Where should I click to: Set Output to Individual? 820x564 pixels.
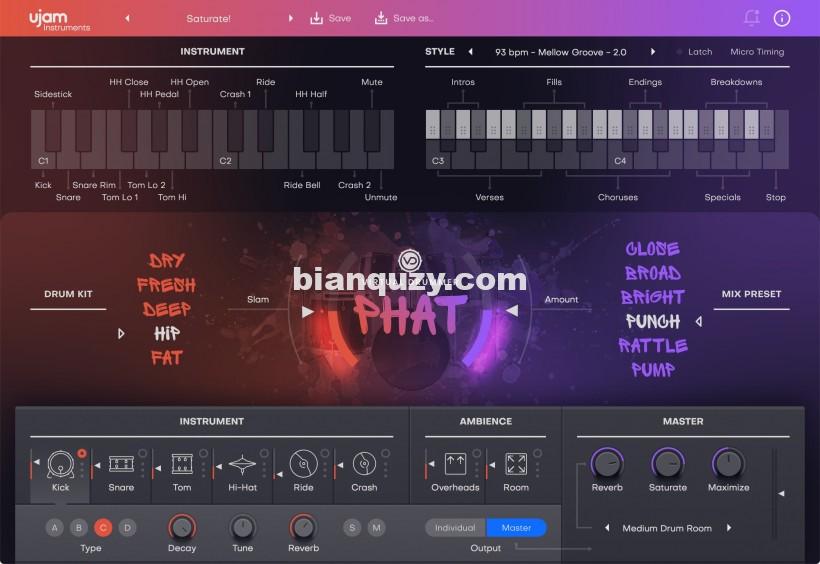click(455, 528)
